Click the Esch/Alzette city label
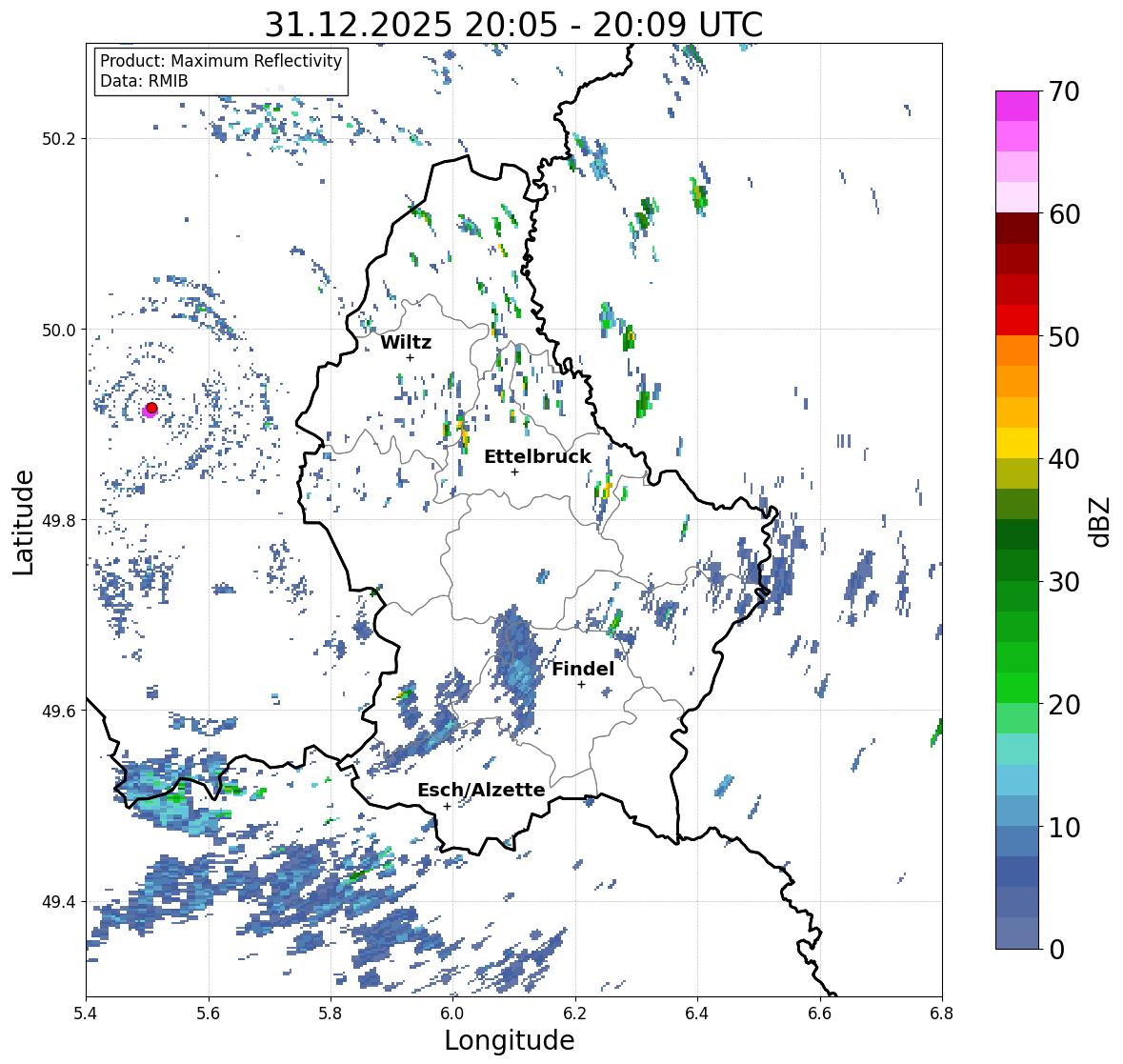Image resolution: width=1123 pixels, height=1064 pixels. [481, 790]
